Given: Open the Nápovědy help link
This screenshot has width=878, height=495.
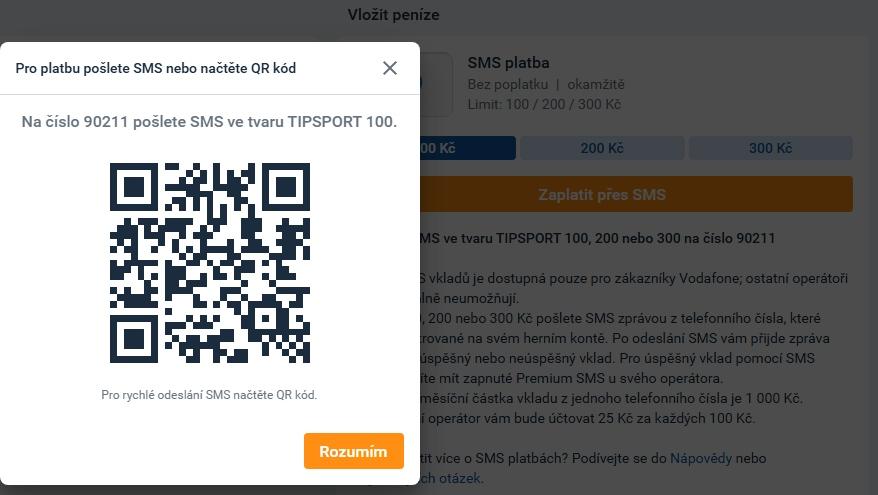Looking at the screenshot, I should click(x=701, y=458).
